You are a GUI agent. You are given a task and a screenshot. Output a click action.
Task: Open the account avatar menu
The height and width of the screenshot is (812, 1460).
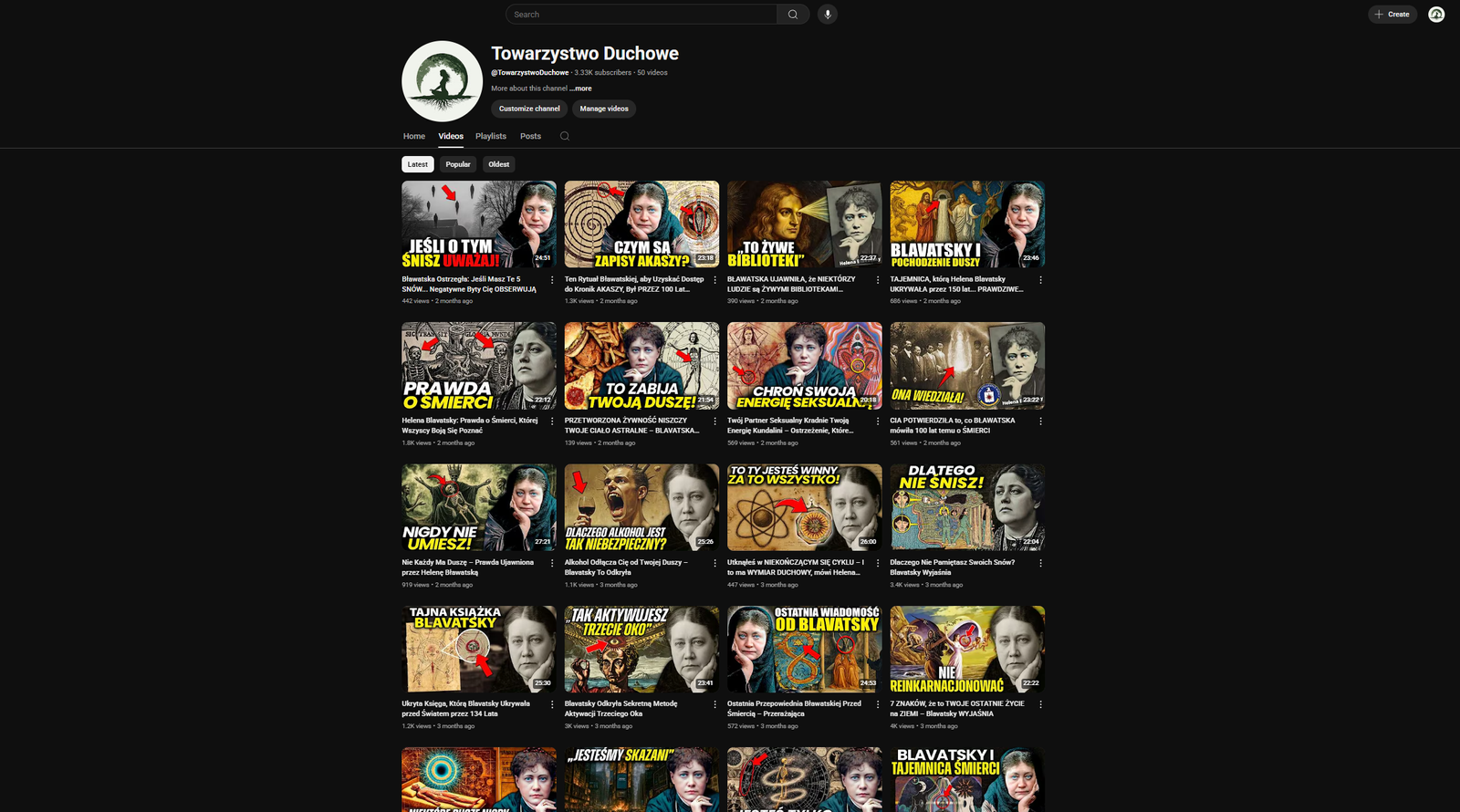coord(1436,15)
